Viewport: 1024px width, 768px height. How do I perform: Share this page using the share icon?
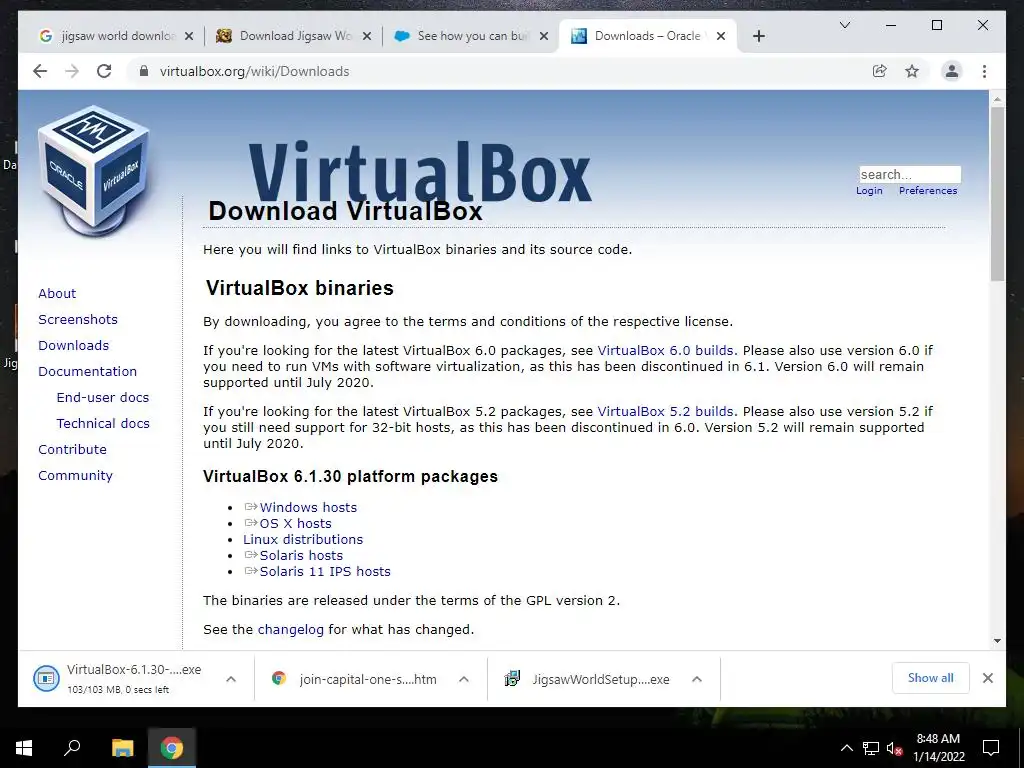pos(880,71)
